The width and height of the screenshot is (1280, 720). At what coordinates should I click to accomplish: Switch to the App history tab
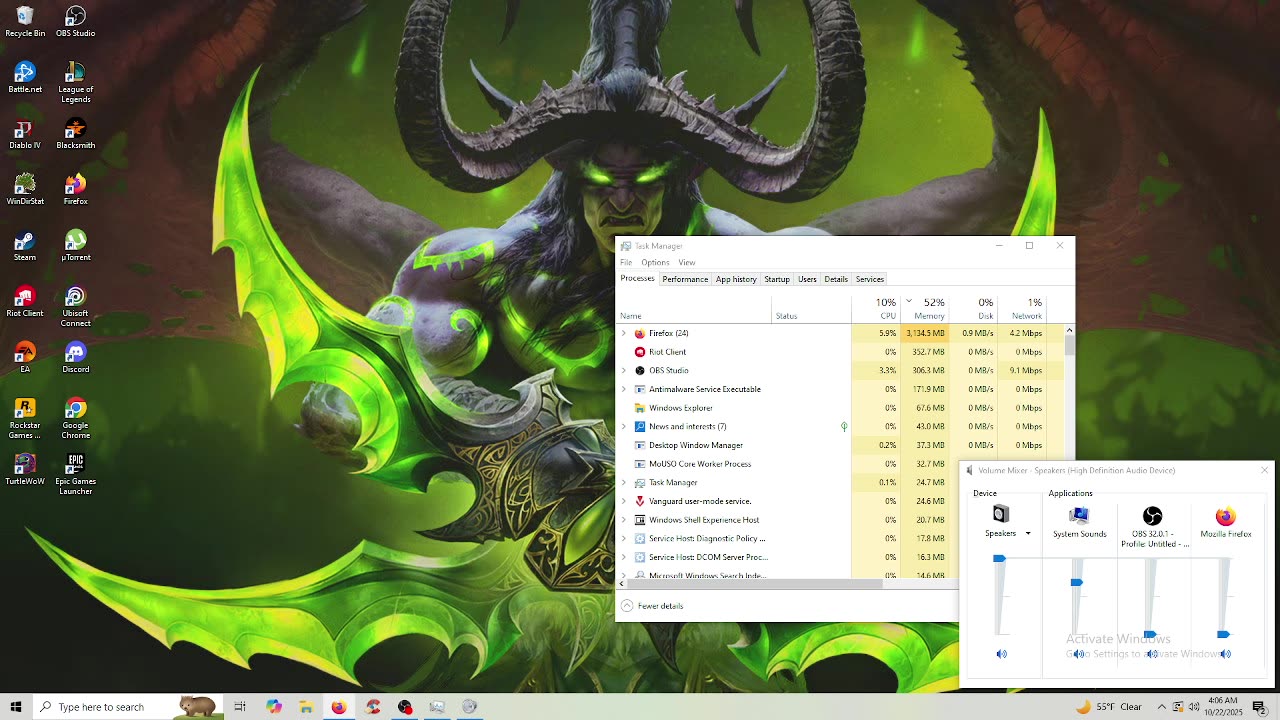coord(736,279)
